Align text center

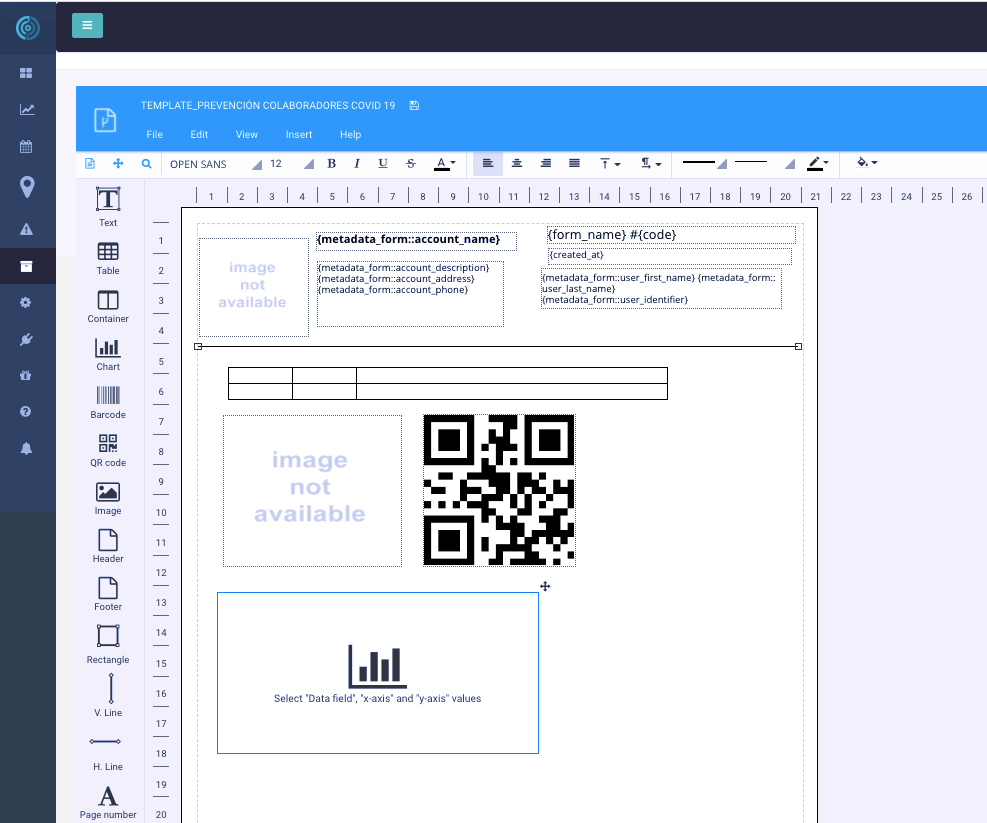coord(517,164)
